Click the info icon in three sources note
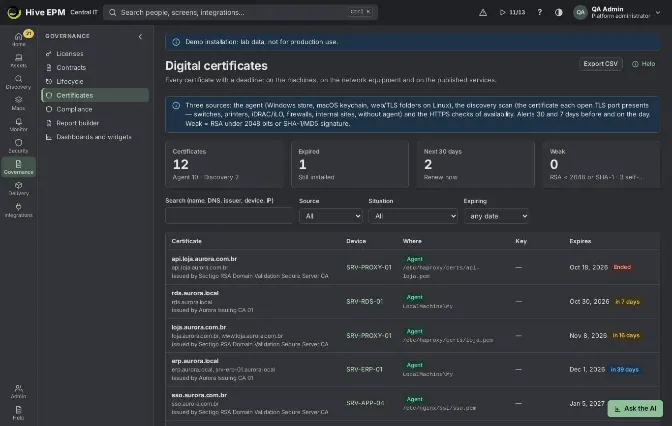672x426 pixels. click(176, 105)
